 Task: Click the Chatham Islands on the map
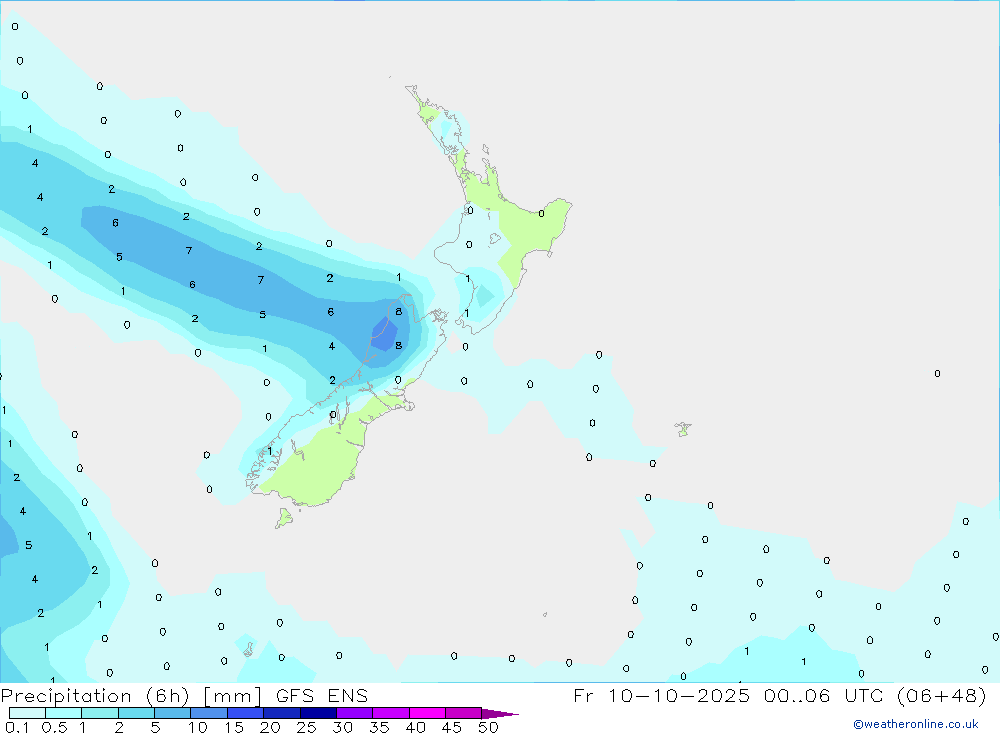(683, 429)
